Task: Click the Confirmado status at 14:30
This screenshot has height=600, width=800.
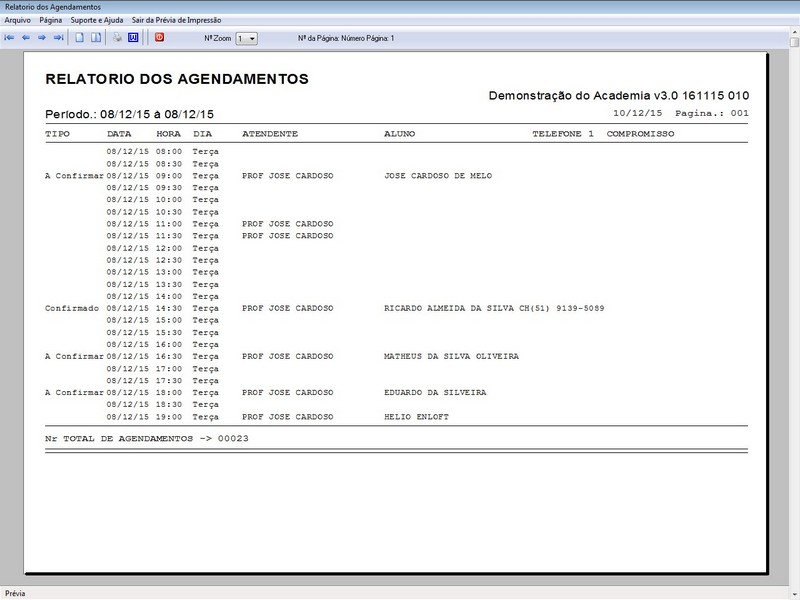Action: click(72, 308)
